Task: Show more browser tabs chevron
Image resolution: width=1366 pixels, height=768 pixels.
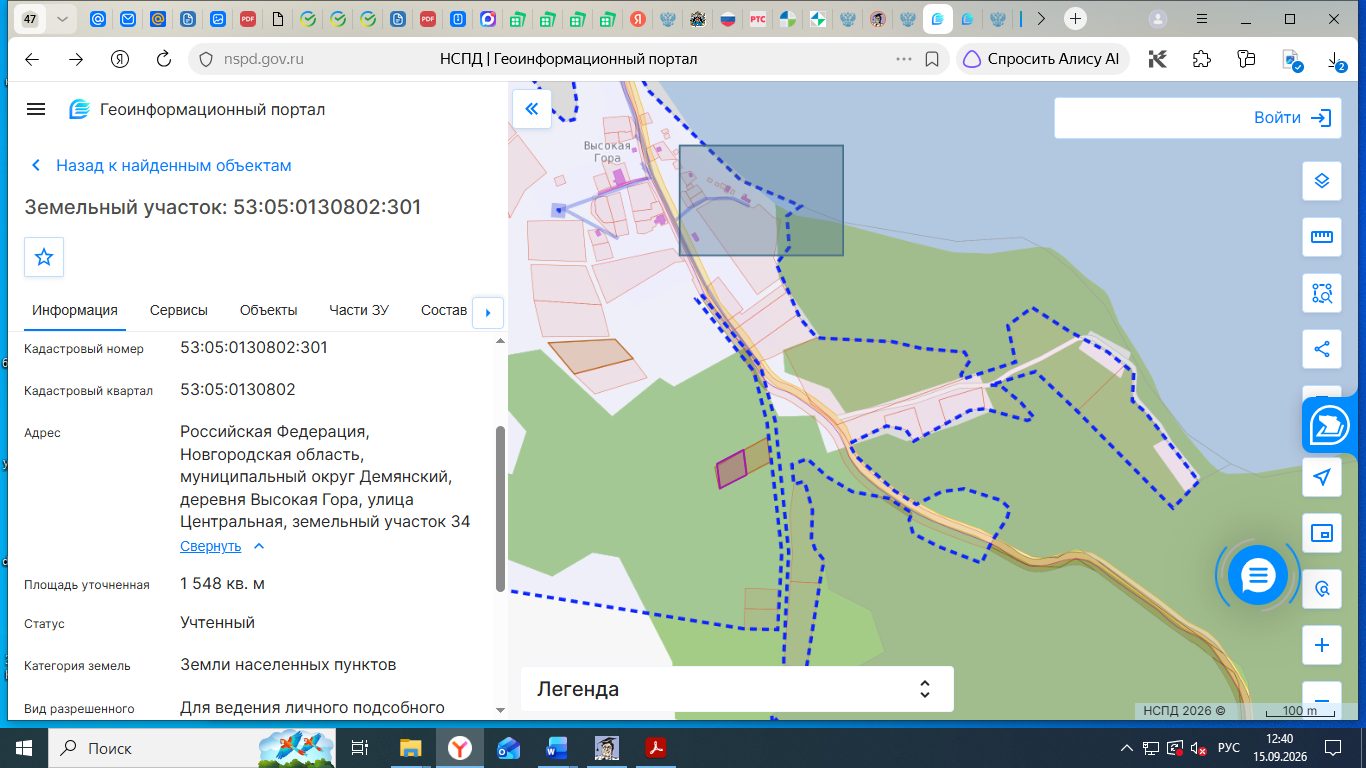Action: tap(1041, 18)
